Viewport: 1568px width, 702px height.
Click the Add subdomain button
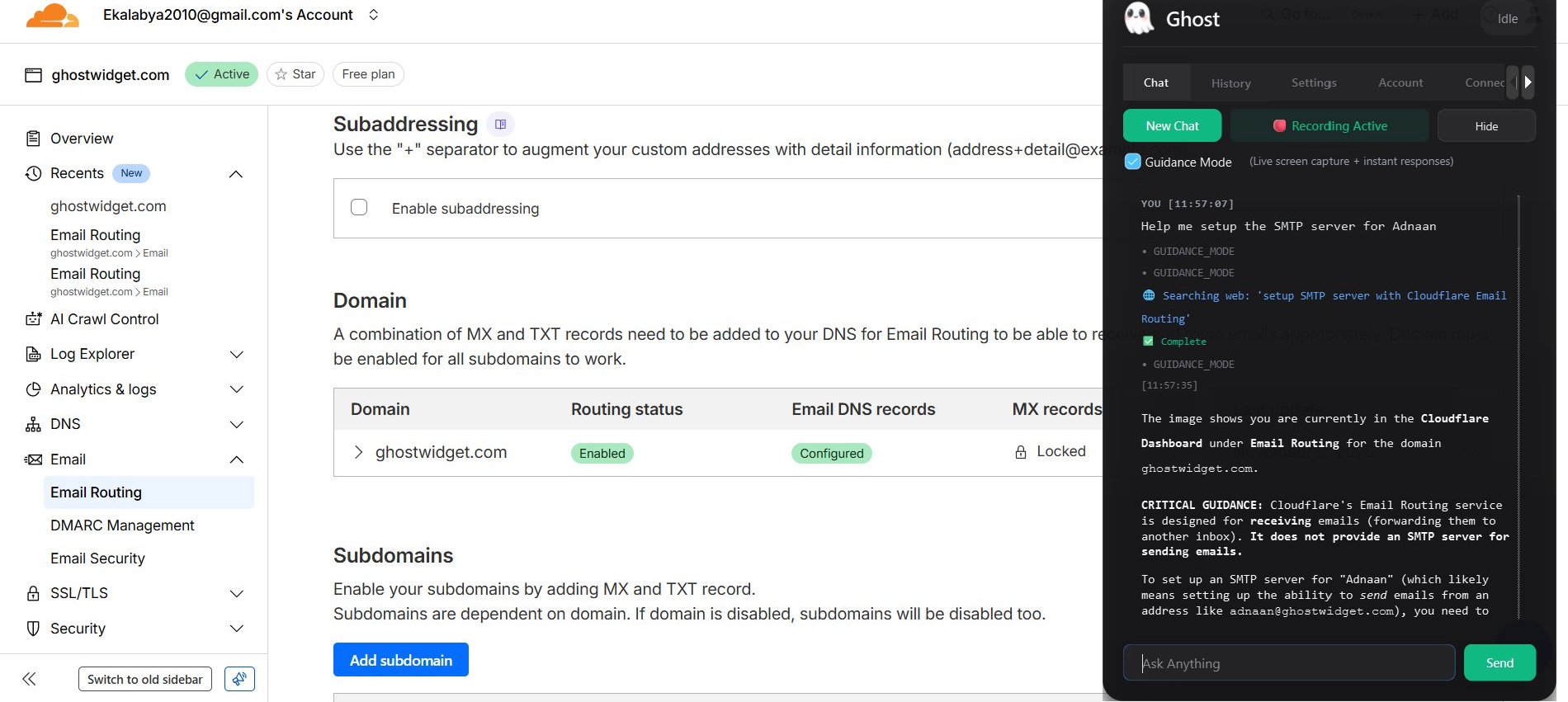[400, 660]
